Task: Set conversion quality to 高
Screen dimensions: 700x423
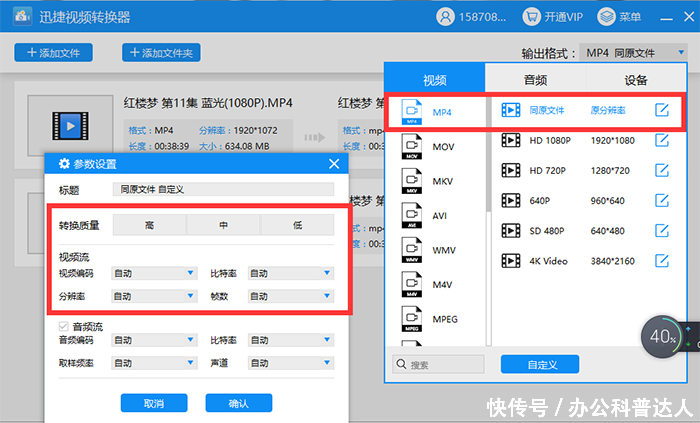Action: (x=149, y=225)
